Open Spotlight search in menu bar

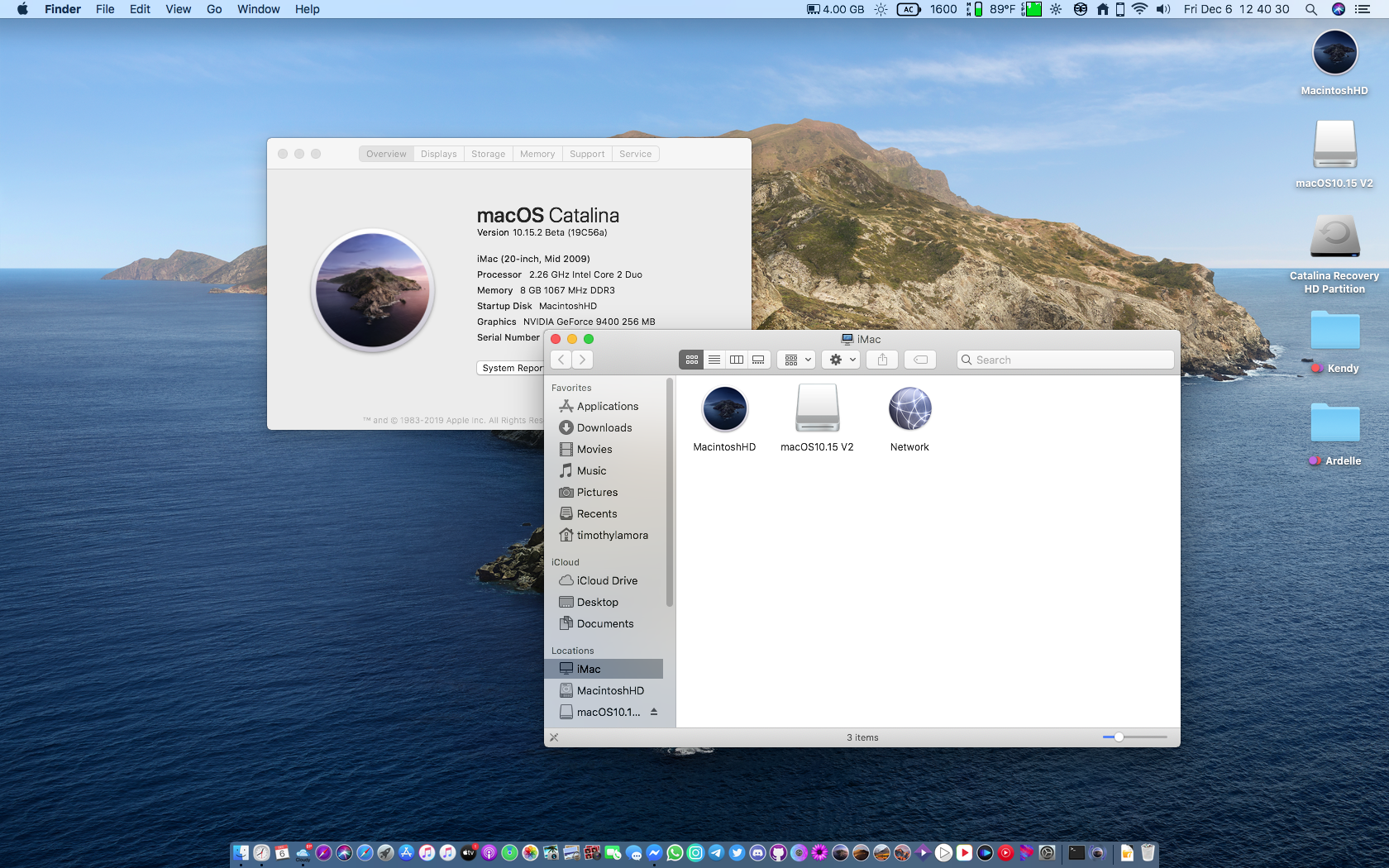(x=1311, y=9)
